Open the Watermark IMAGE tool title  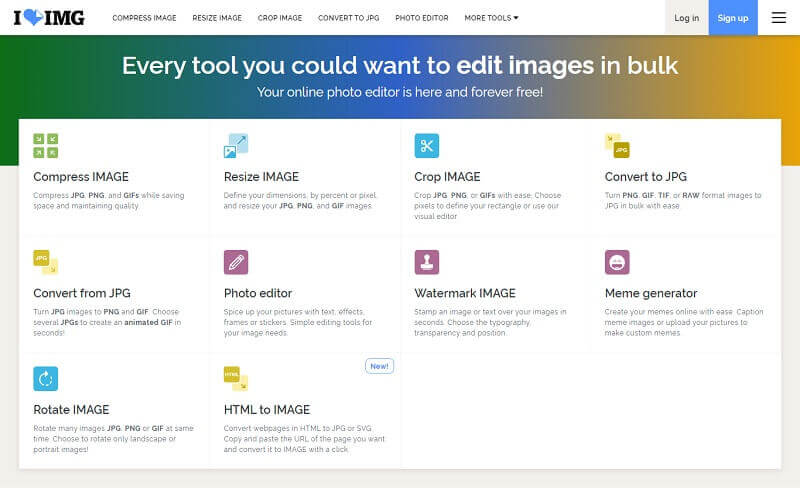(x=465, y=293)
